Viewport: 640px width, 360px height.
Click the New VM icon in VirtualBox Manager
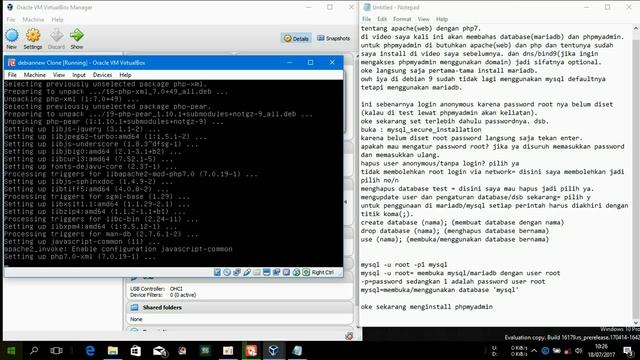coord(11,36)
